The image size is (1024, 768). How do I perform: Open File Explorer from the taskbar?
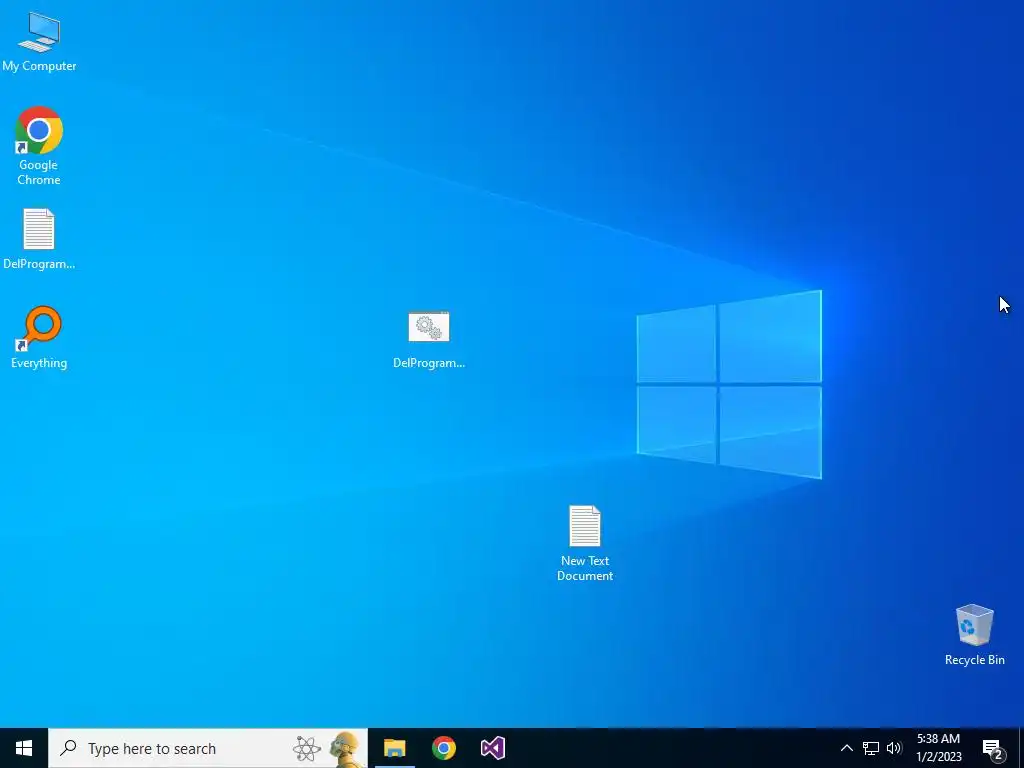tap(394, 748)
